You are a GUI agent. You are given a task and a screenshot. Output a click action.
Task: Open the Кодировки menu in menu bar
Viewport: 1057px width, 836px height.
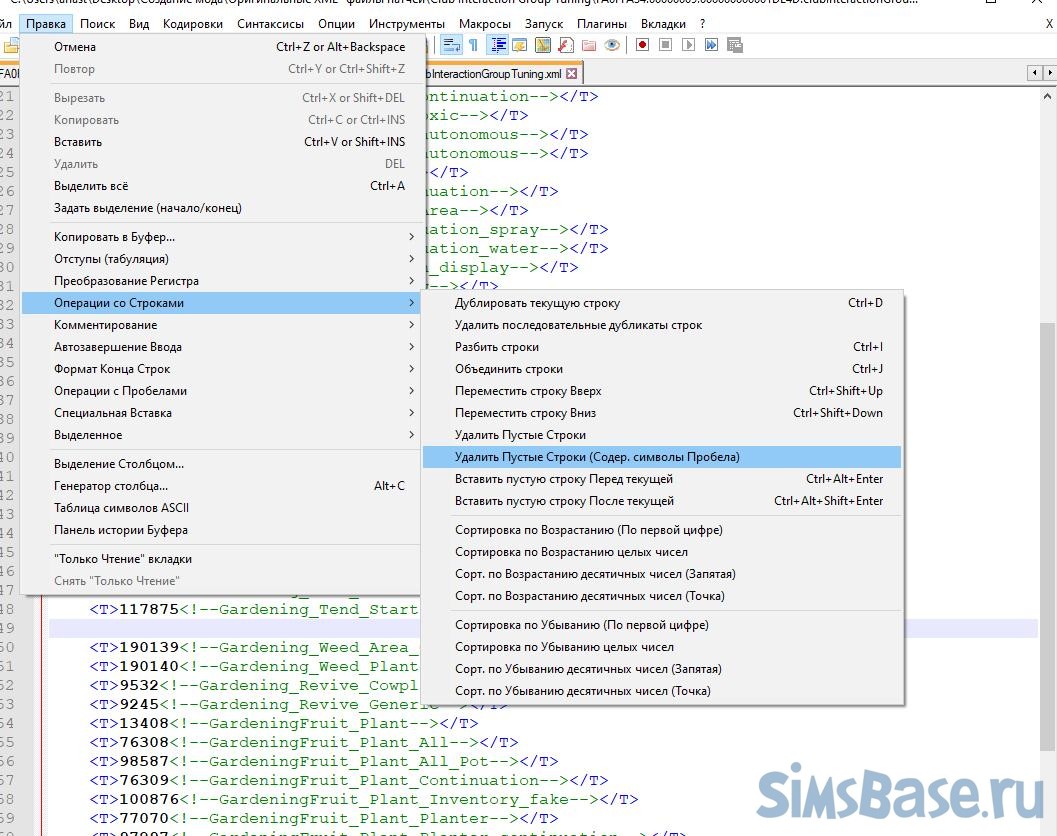pyautogui.click(x=193, y=23)
